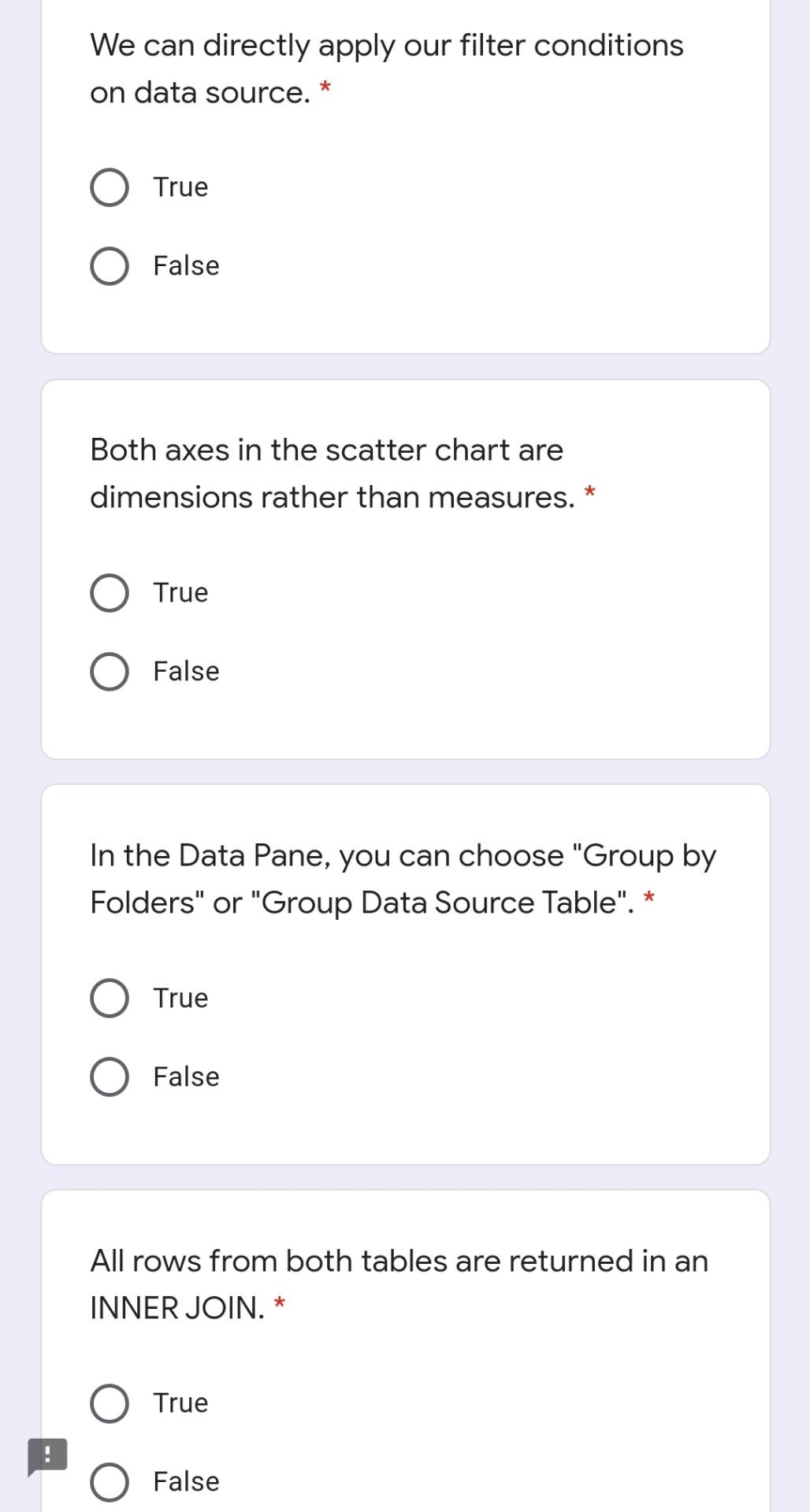Click 'True' label text under scatter chart question
Image resolution: width=810 pixels, height=1512 pixels.
click(180, 593)
